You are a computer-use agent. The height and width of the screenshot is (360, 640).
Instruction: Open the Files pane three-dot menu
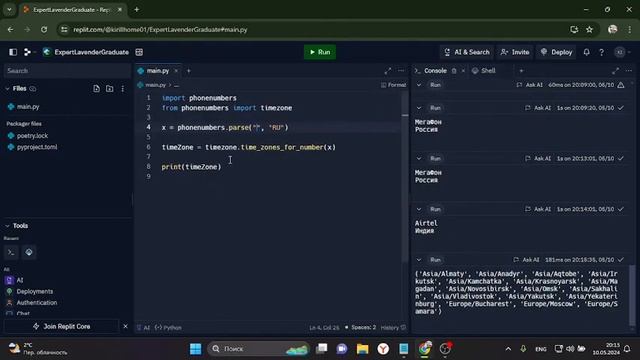(122, 89)
